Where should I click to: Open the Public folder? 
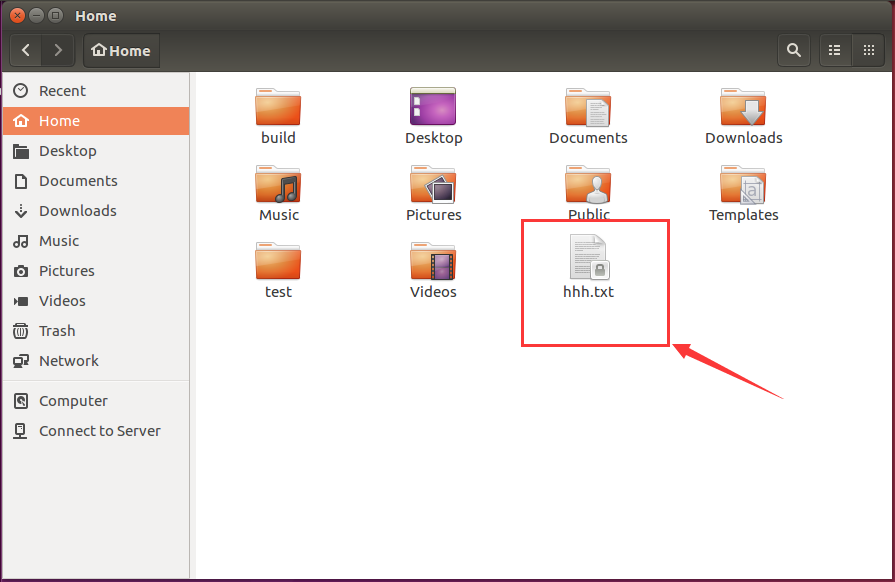click(x=588, y=185)
